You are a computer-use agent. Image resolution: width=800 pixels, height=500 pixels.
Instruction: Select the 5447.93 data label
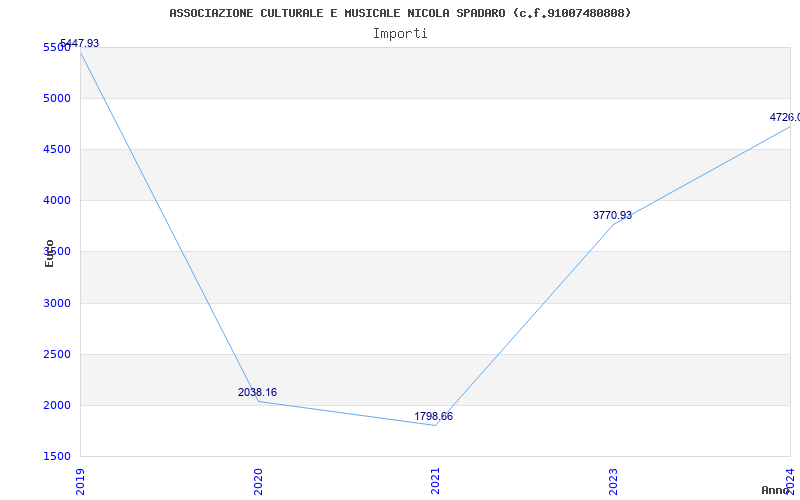(x=80, y=43)
